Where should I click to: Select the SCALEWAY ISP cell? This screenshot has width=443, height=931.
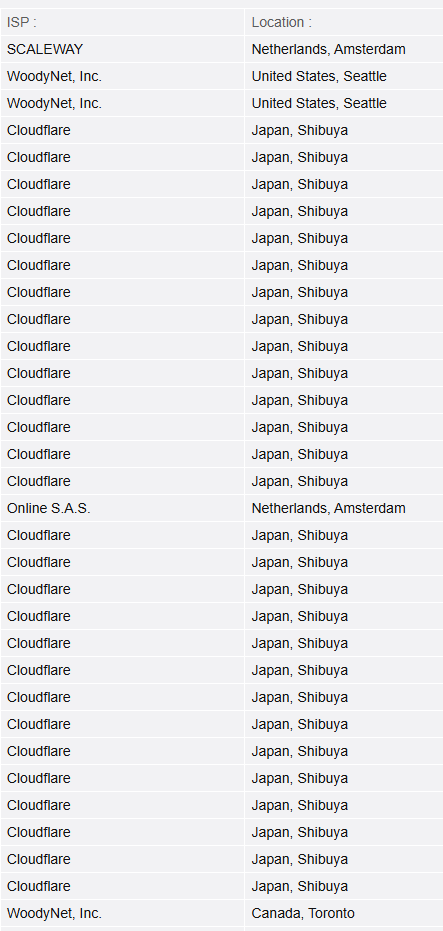click(122, 49)
